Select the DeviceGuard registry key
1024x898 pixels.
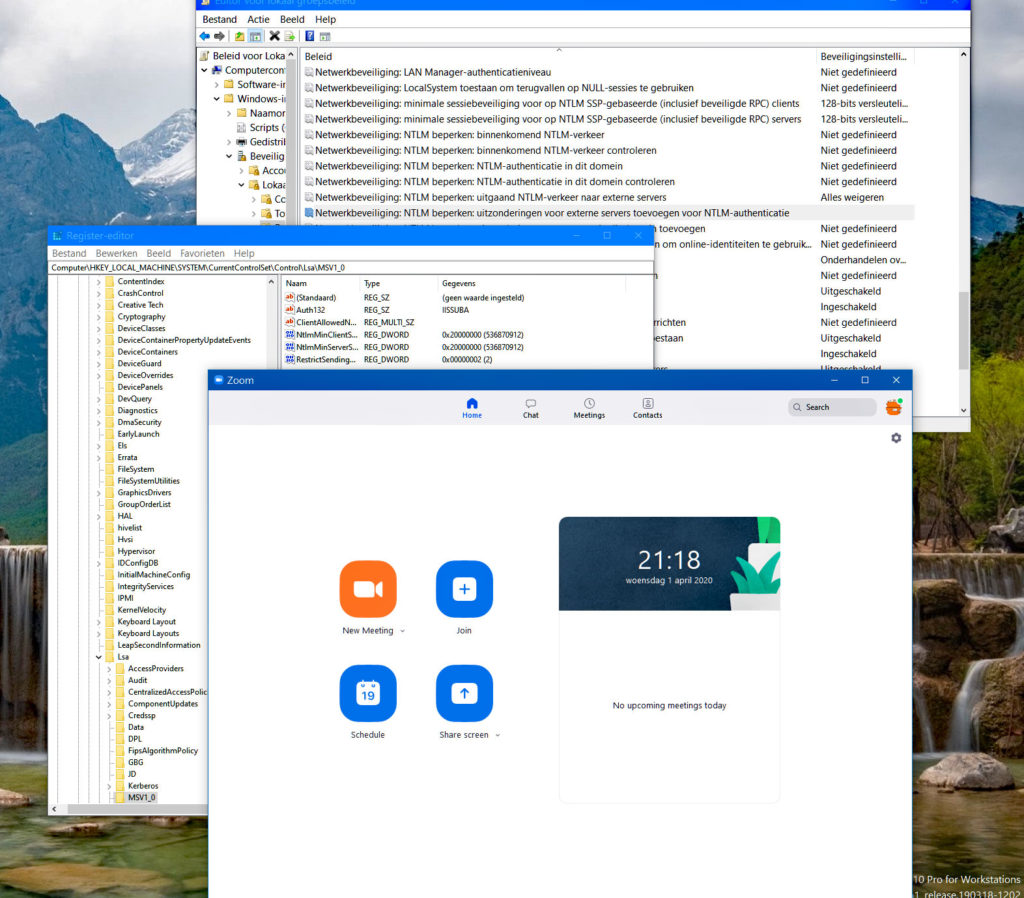tap(139, 364)
